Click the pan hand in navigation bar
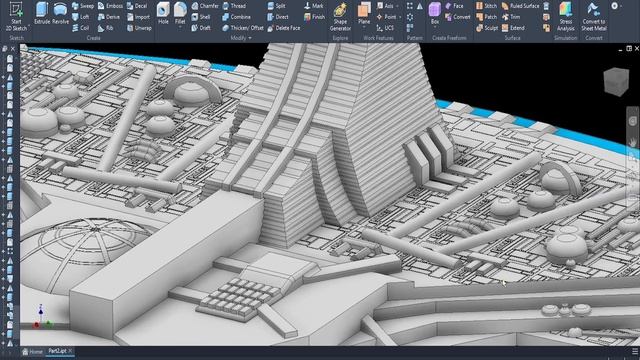Screen dimensions: 640x360 (x=632, y=142)
